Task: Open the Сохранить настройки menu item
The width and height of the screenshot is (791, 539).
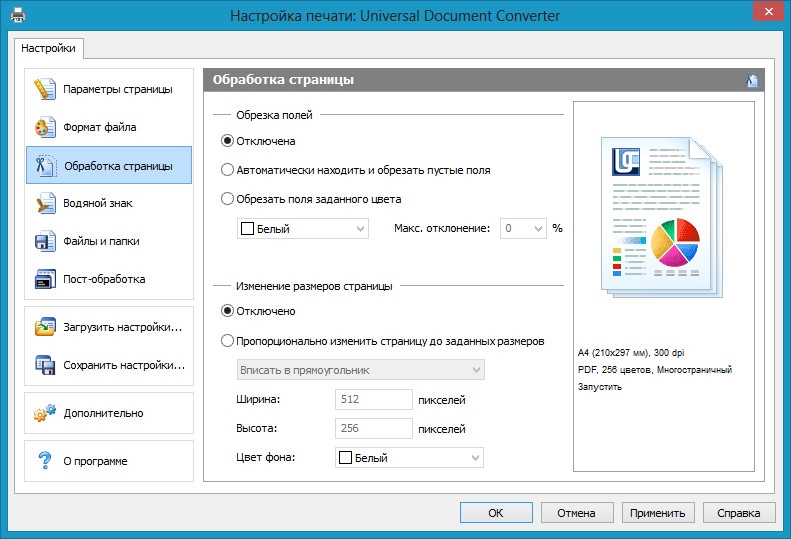Action: point(109,365)
